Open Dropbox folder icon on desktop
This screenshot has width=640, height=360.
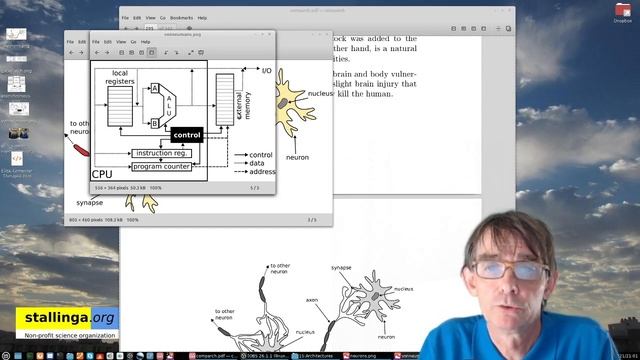[623, 10]
